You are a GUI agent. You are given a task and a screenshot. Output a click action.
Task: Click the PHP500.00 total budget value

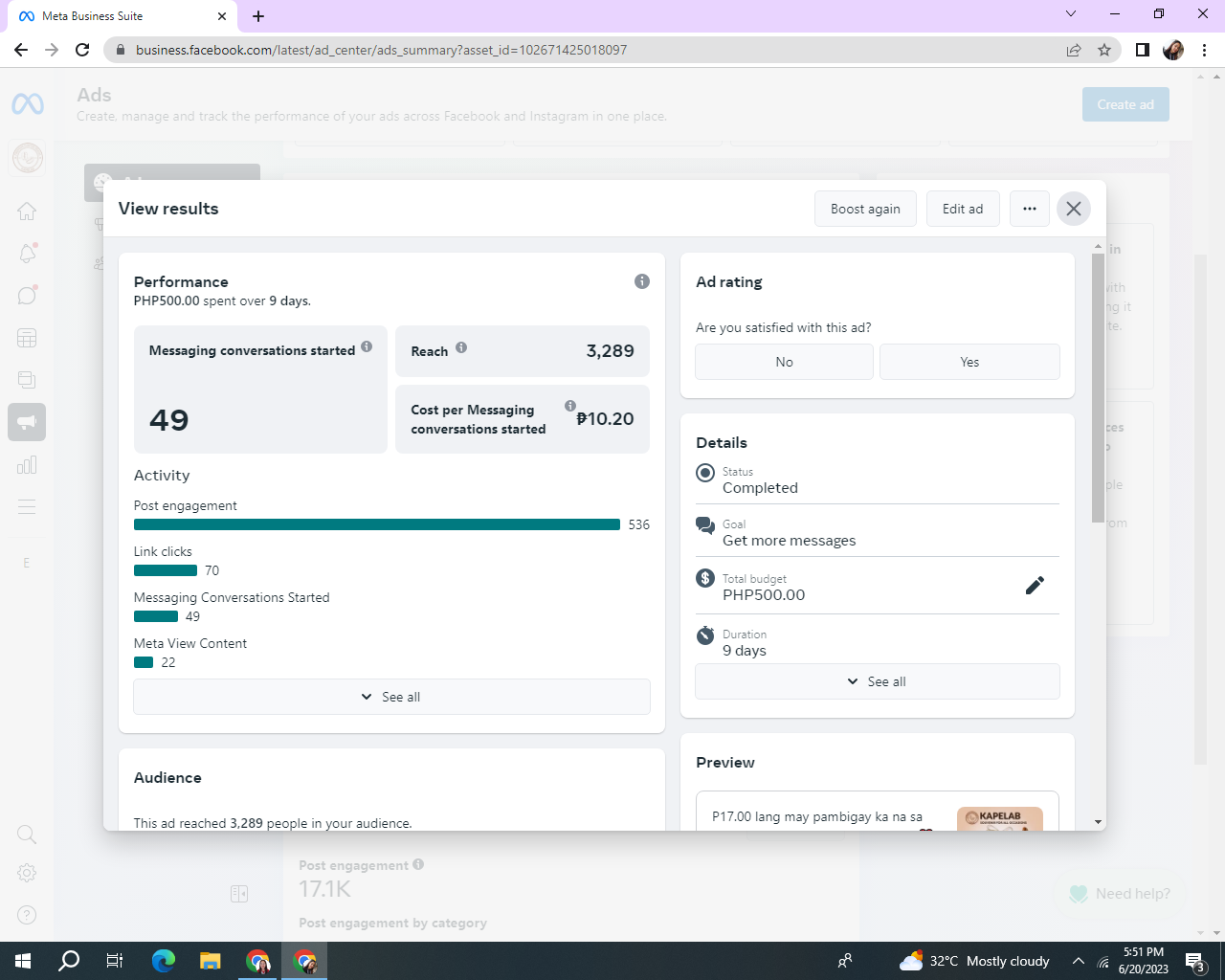[764, 595]
